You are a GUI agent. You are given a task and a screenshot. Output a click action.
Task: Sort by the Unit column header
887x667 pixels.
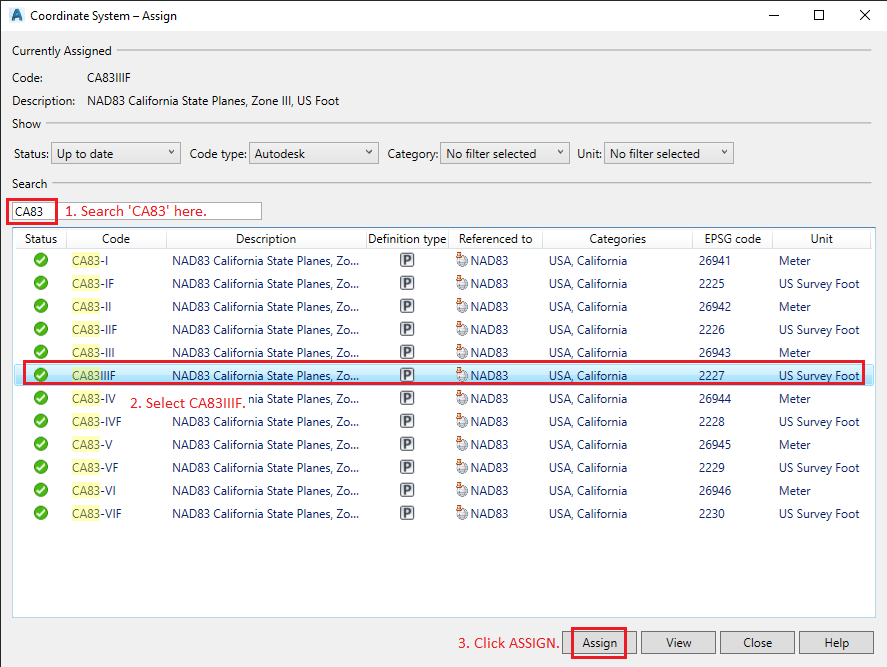[821, 239]
